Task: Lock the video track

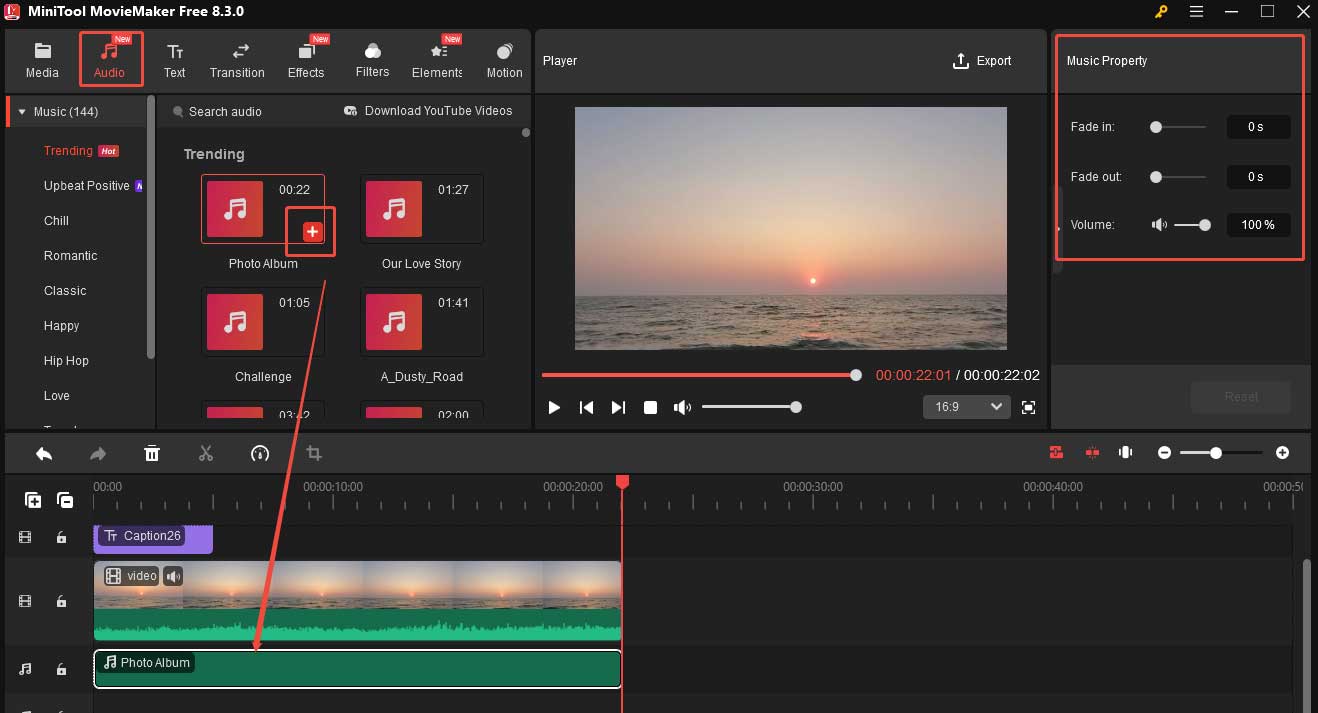Action: tap(61, 601)
